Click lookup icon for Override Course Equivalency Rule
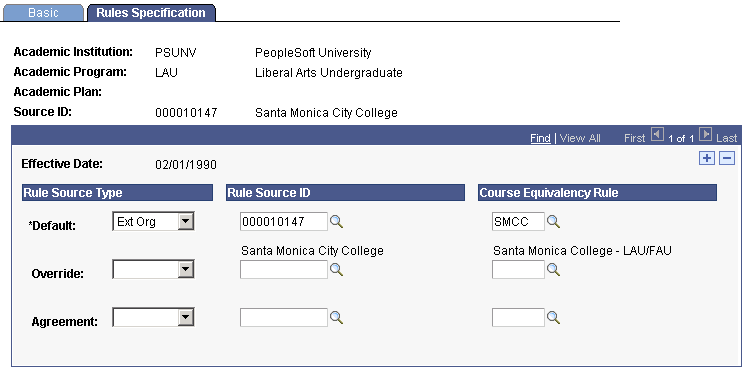This screenshot has height=372, width=749. tap(553, 270)
